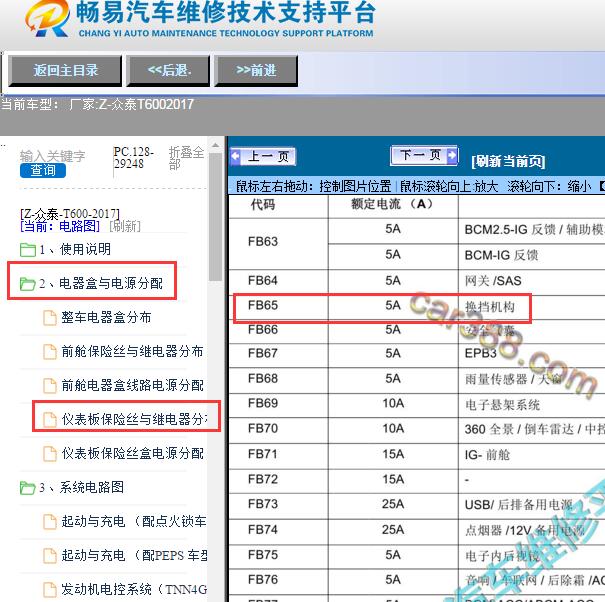This screenshot has height=602, width=605.
Task: Click the open folder icon of 电器盒与电源分配
Action: [28, 284]
